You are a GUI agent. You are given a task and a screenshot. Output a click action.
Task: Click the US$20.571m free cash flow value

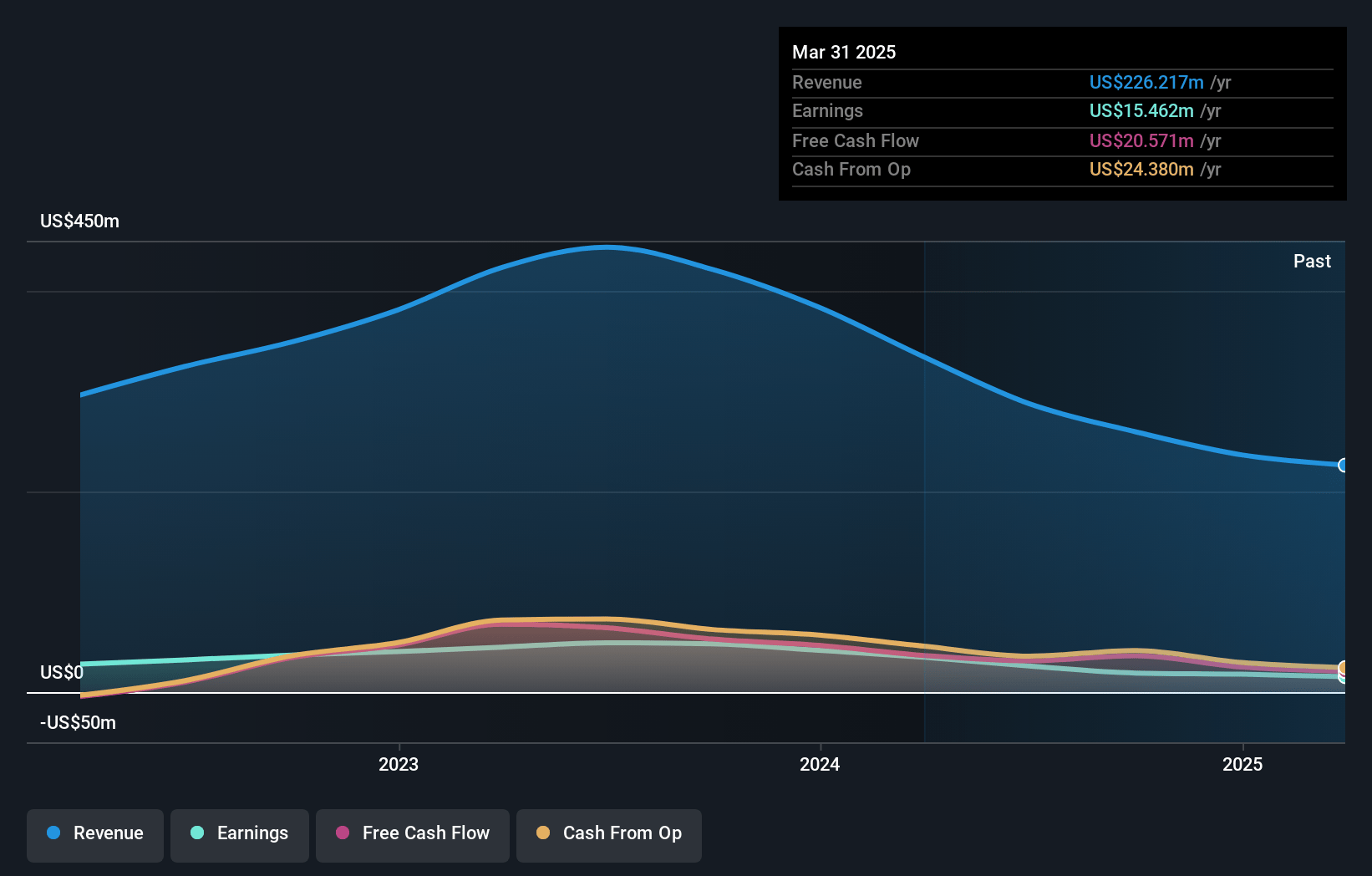tap(1141, 140)
